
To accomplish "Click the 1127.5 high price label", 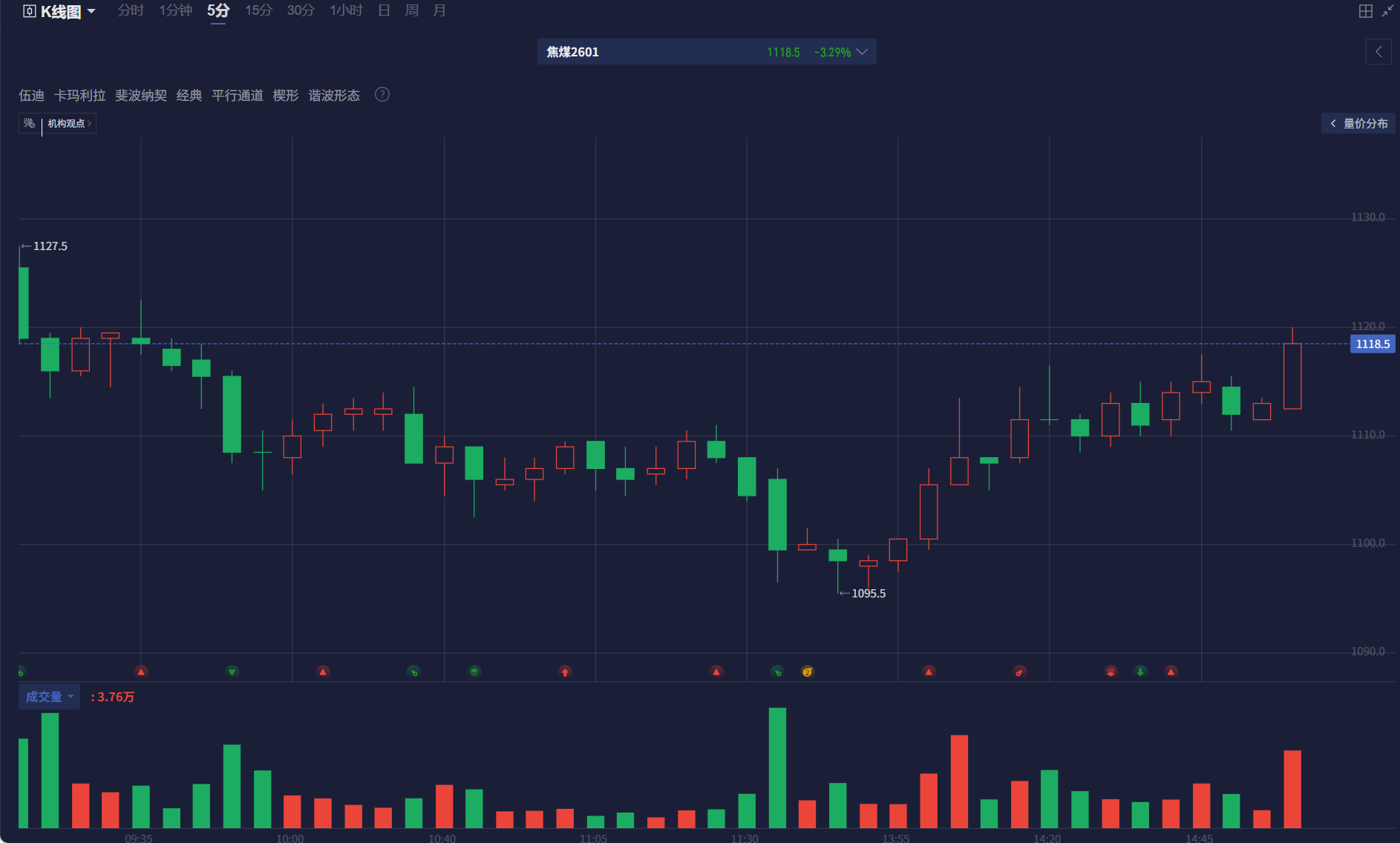I will 50,246.
